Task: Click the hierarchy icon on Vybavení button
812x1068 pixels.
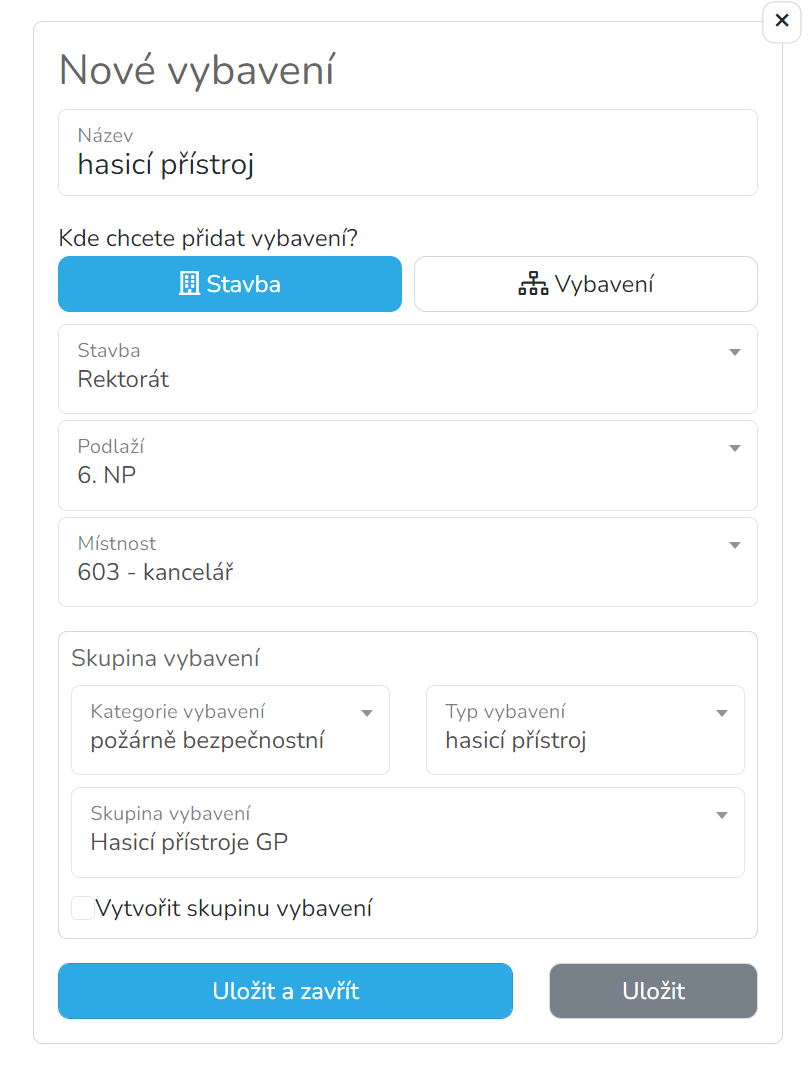Action: [533, 283]
